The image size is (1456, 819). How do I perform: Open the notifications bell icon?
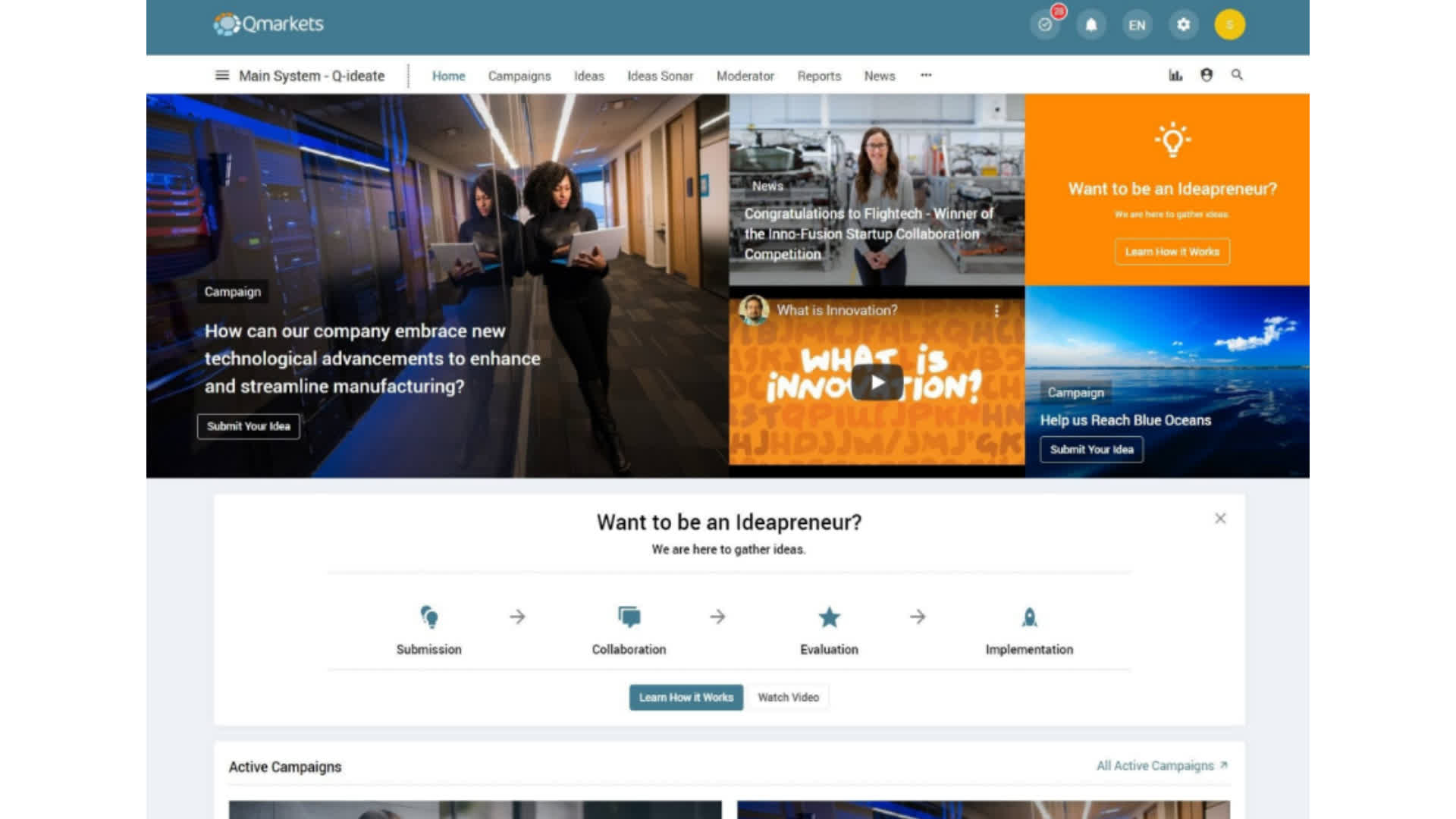(x=1090, y=25)
